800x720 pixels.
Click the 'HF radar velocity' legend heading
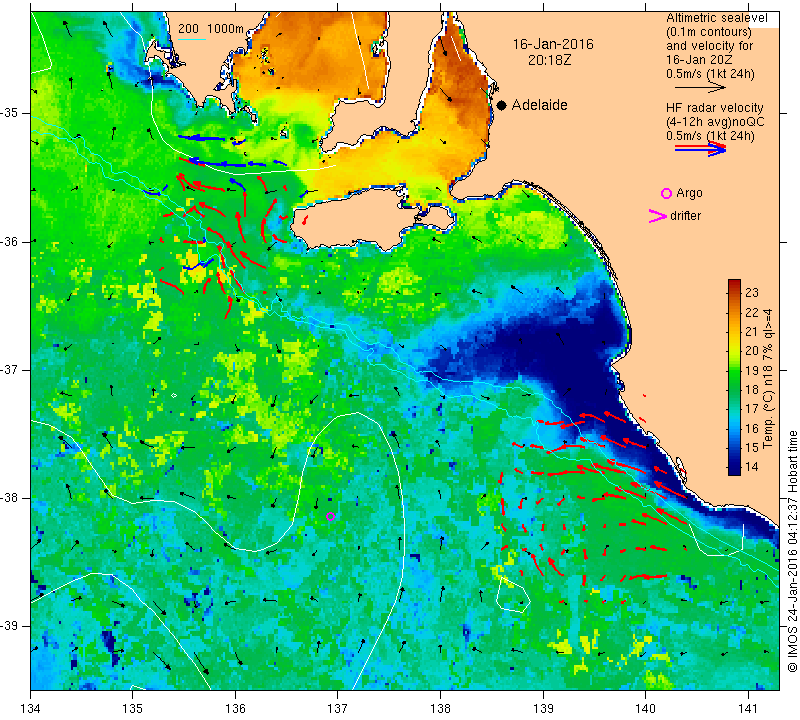pos(714,108)
